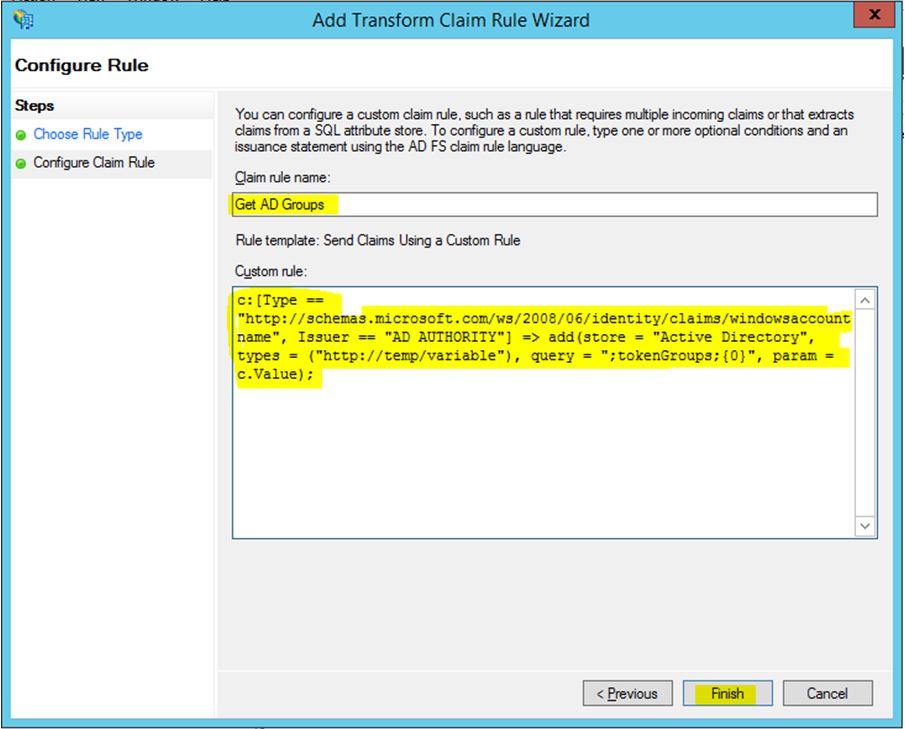Click green bullet beside Configure Claim Rule
Image resolution: width=905 pixels, height=729 pixels.
(x=21, y=163)
